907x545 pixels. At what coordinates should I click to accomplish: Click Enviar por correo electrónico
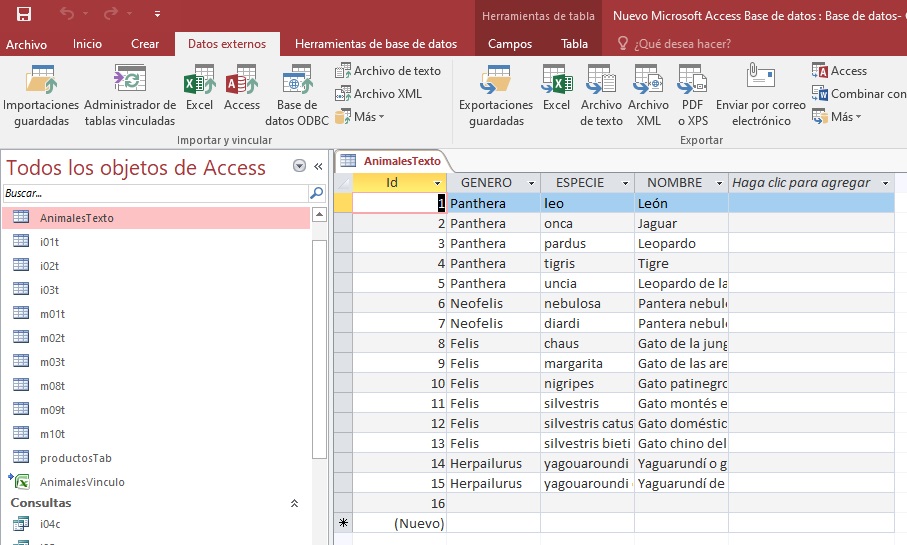coord(761,96)
